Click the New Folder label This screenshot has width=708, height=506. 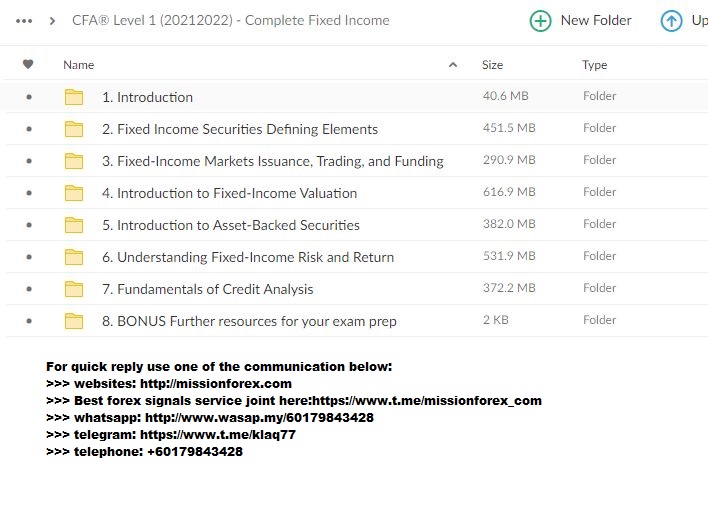point(596,20)
